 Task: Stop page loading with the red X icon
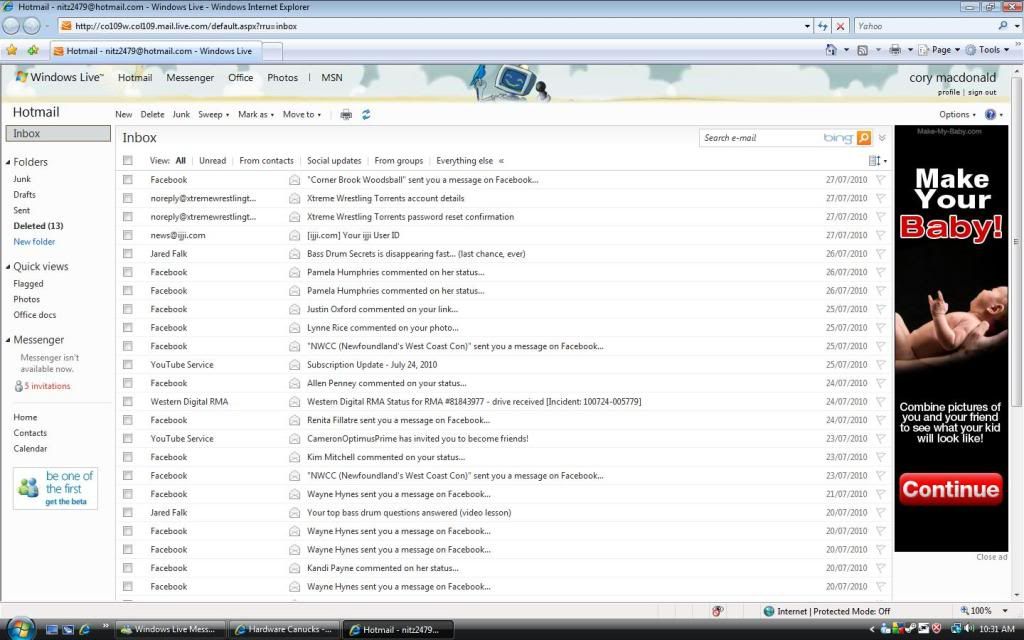840,26
